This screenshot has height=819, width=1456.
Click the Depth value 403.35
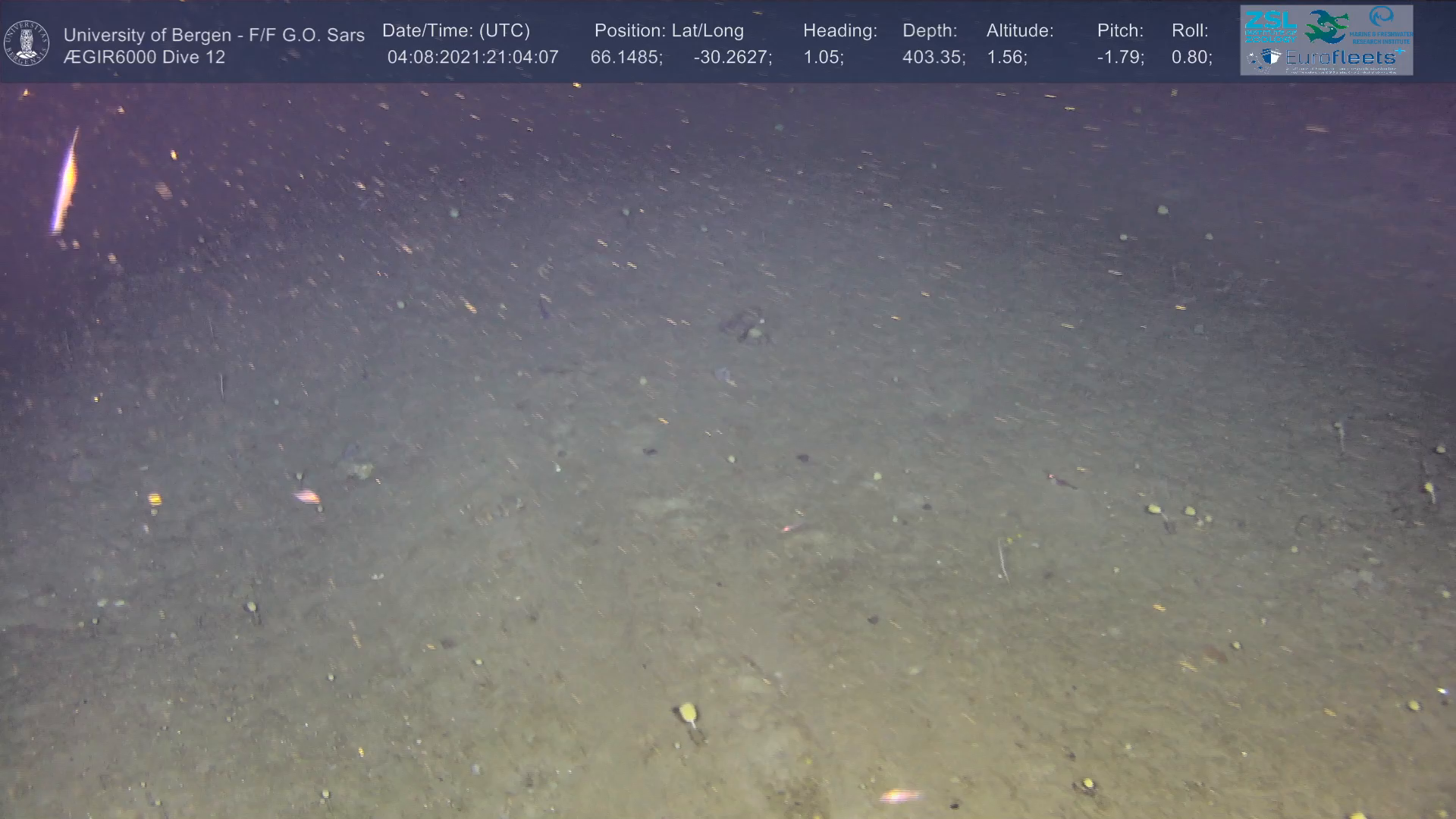tap(933, 58)
